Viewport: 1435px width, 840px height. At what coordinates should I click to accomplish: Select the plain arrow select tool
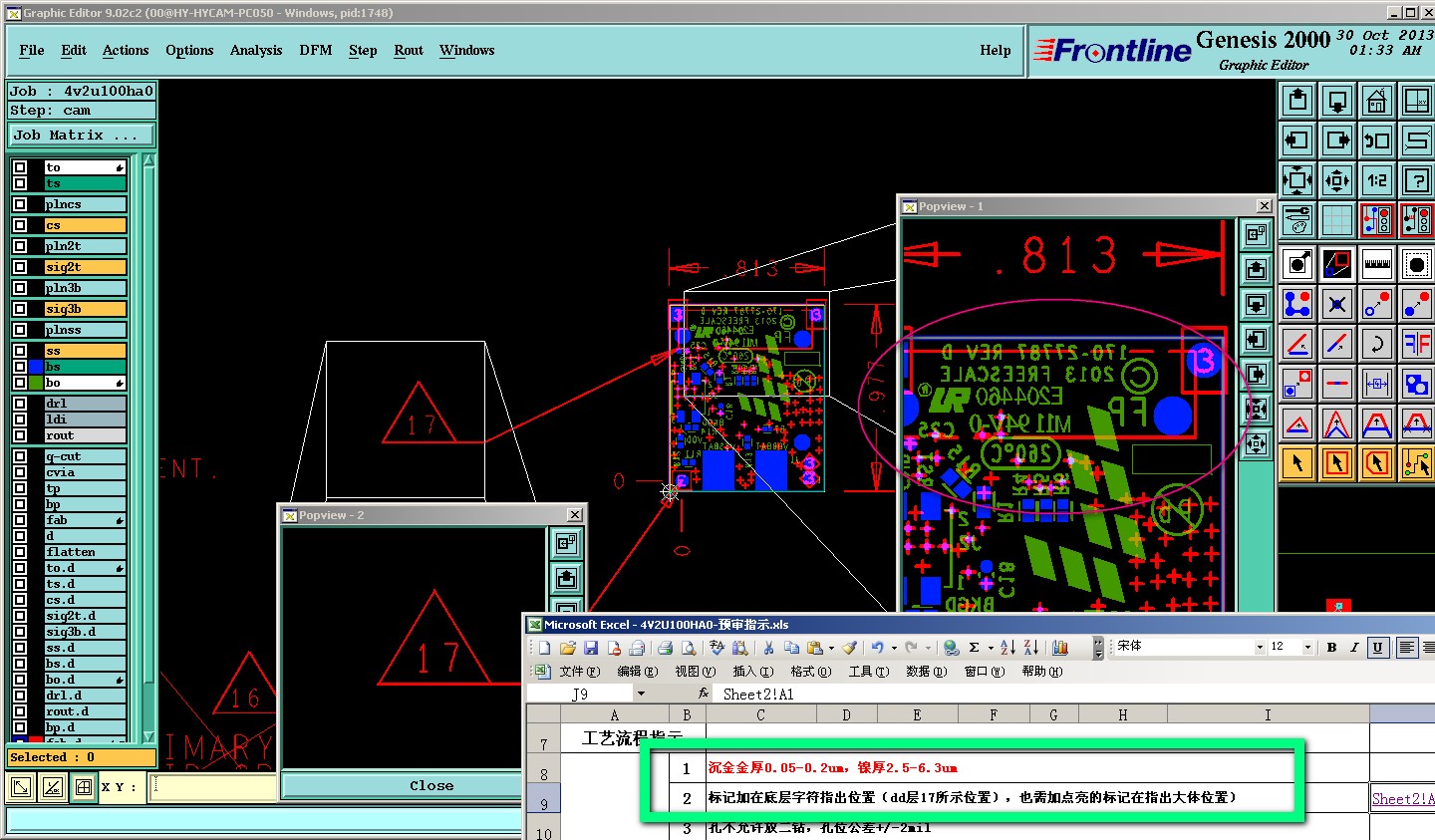coord(1297,463)
